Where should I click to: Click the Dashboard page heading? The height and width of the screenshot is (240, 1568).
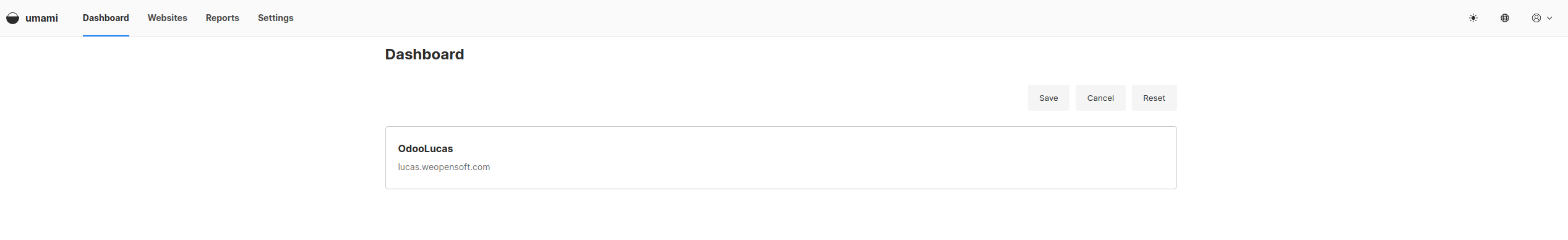[x=424, y=54]
